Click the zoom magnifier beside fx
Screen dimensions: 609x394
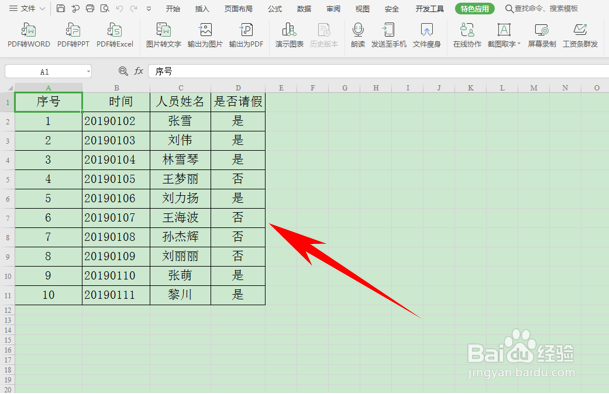tap(123, 71)
